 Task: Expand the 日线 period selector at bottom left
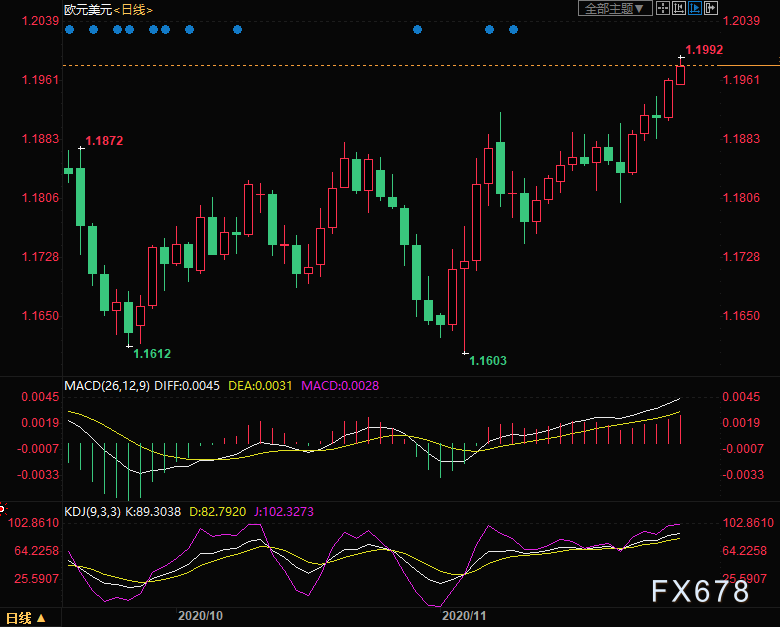point(26,618)
